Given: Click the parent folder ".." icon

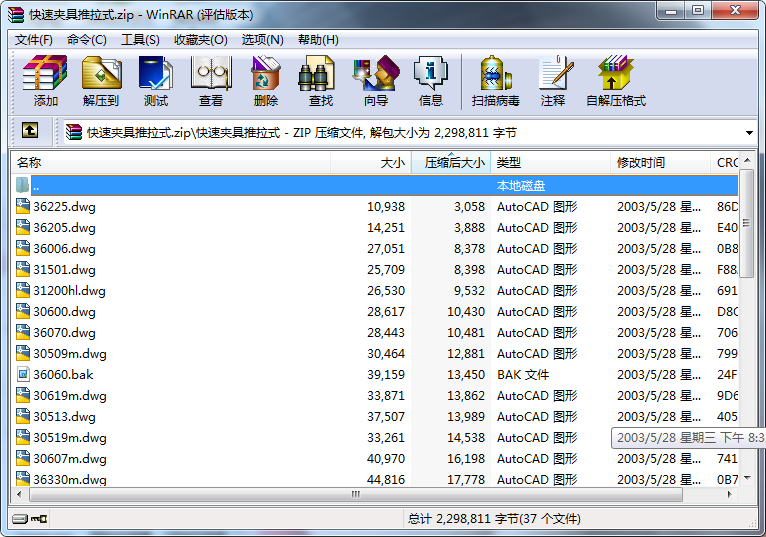Looking at the screenshot, I should 22,185.
